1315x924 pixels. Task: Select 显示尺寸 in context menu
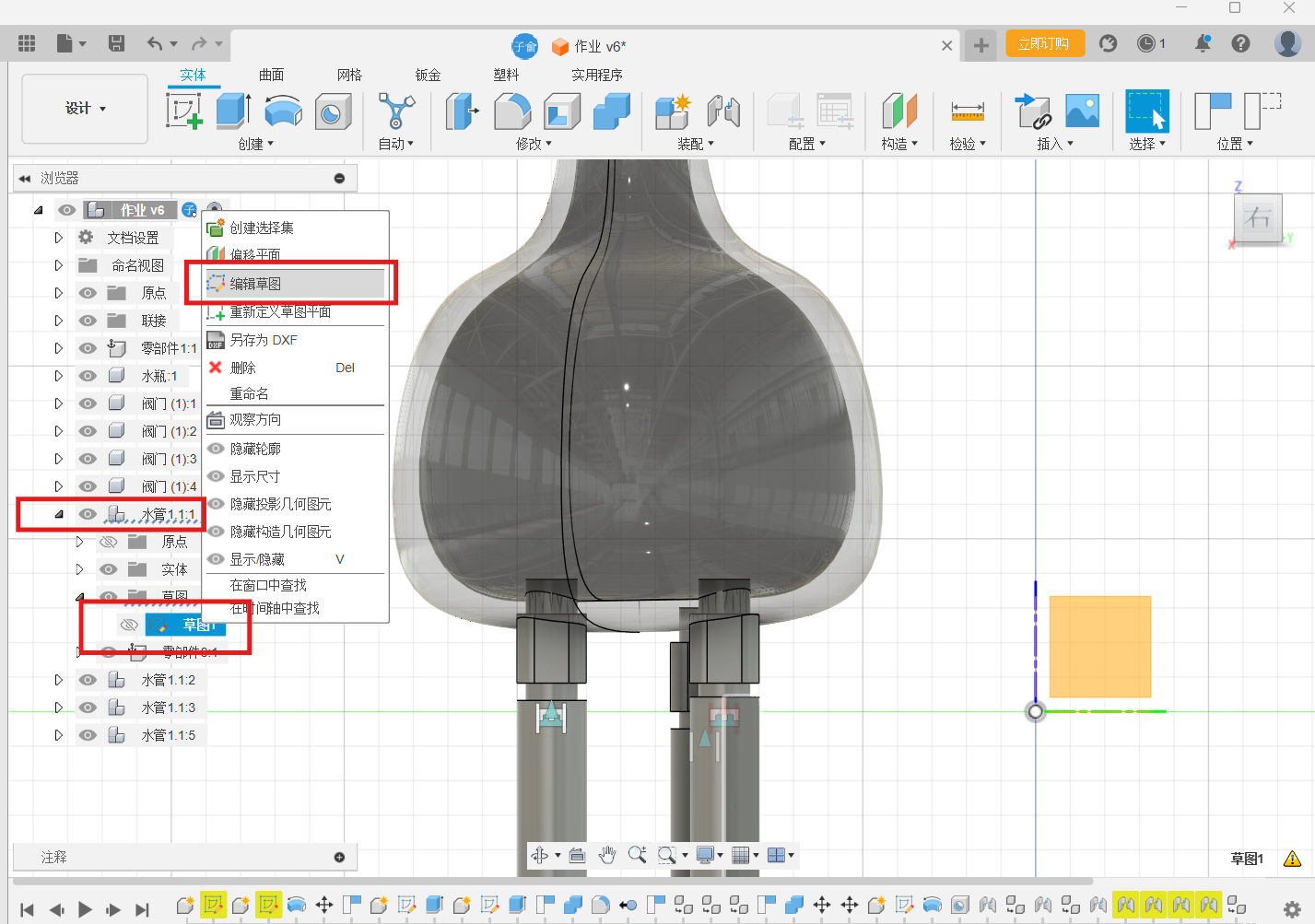click(295, 476)
